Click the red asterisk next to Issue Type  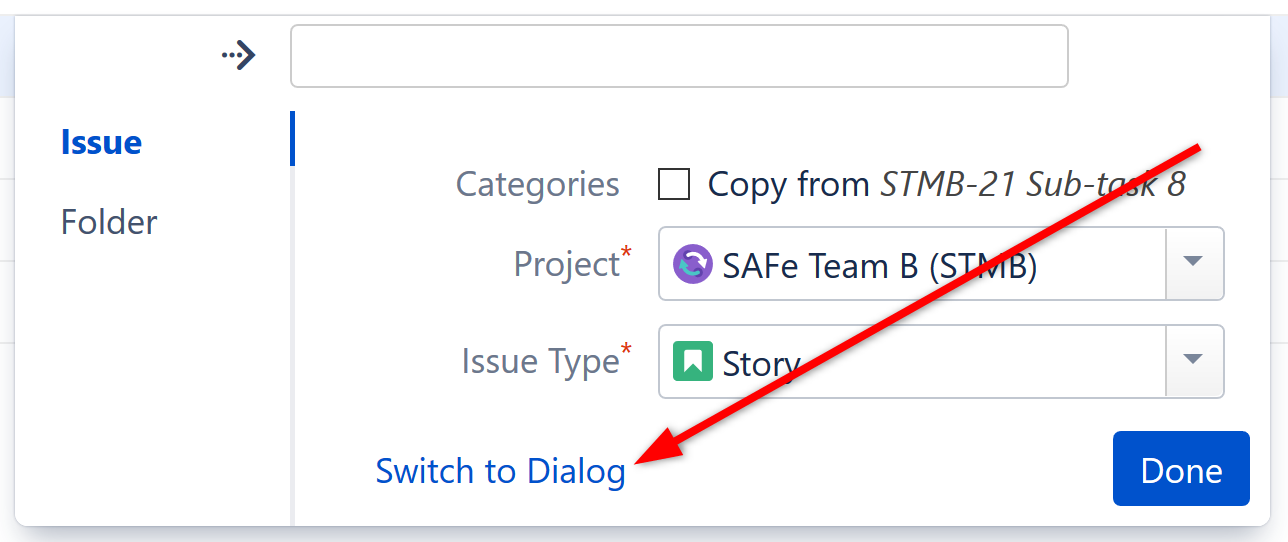pyautogui.click(x=626, y=348)
